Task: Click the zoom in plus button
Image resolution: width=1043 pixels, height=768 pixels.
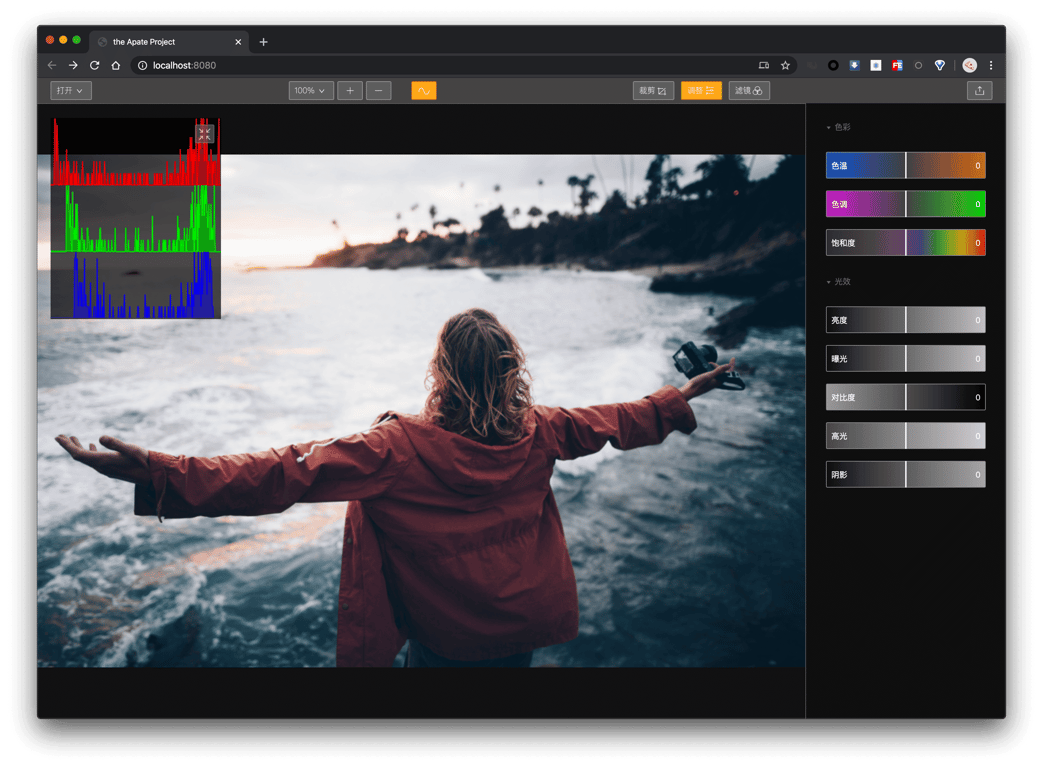Action: (349, 91)
